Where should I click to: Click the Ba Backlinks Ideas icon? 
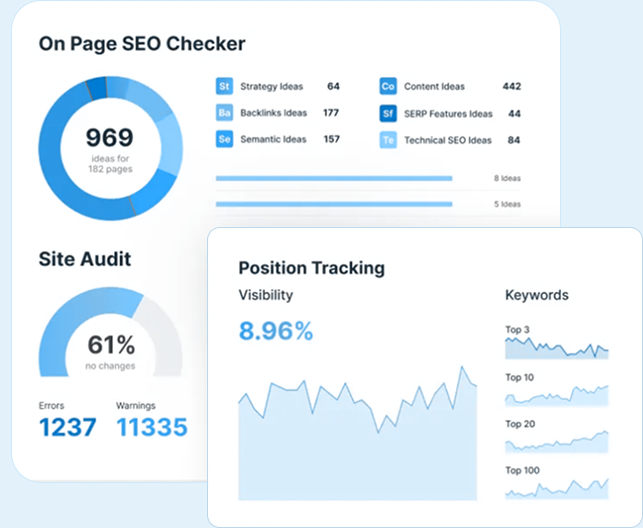click(x=225, y=114)
